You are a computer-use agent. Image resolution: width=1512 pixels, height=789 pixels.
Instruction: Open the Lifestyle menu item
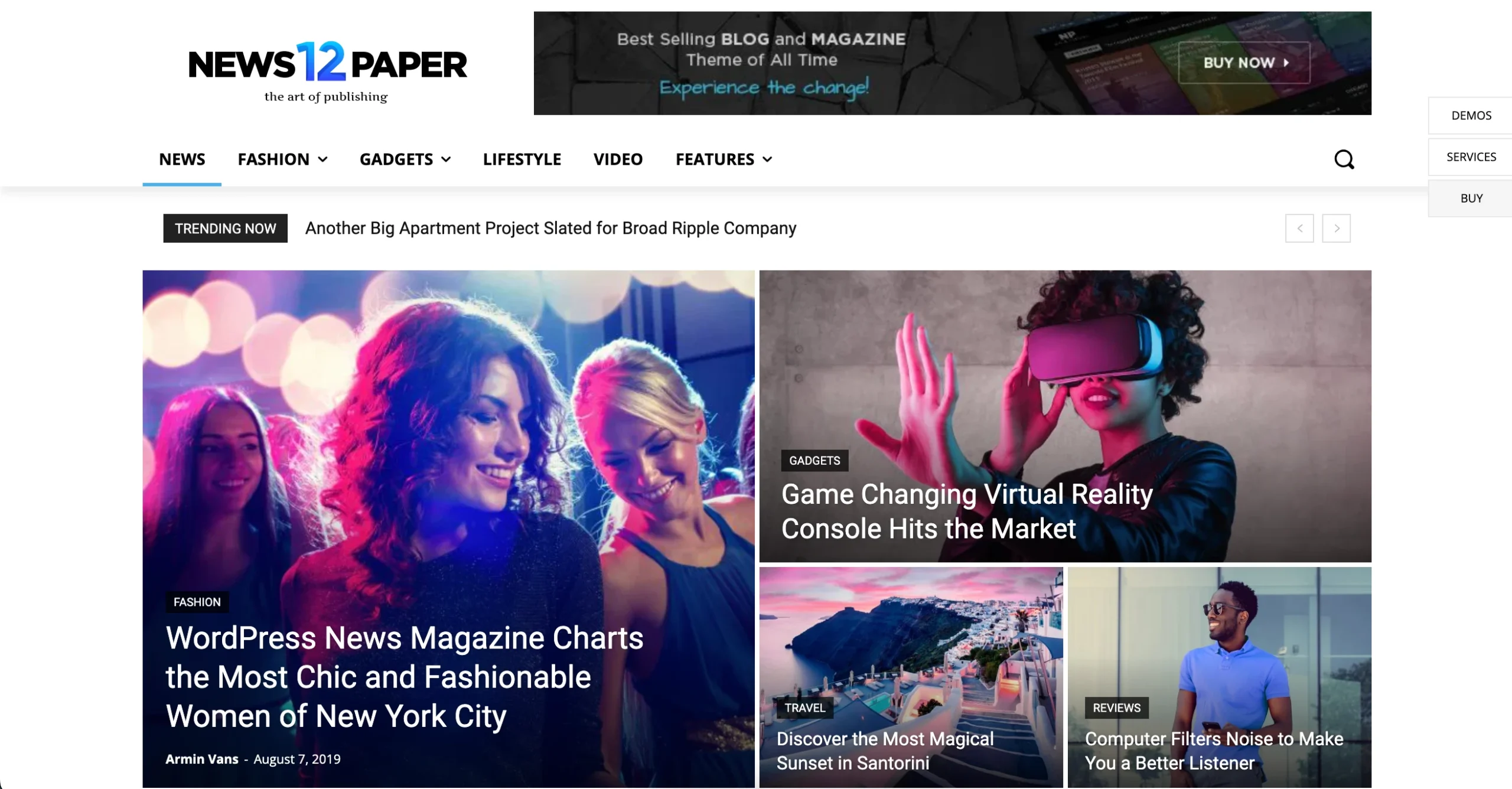(522, 159)
